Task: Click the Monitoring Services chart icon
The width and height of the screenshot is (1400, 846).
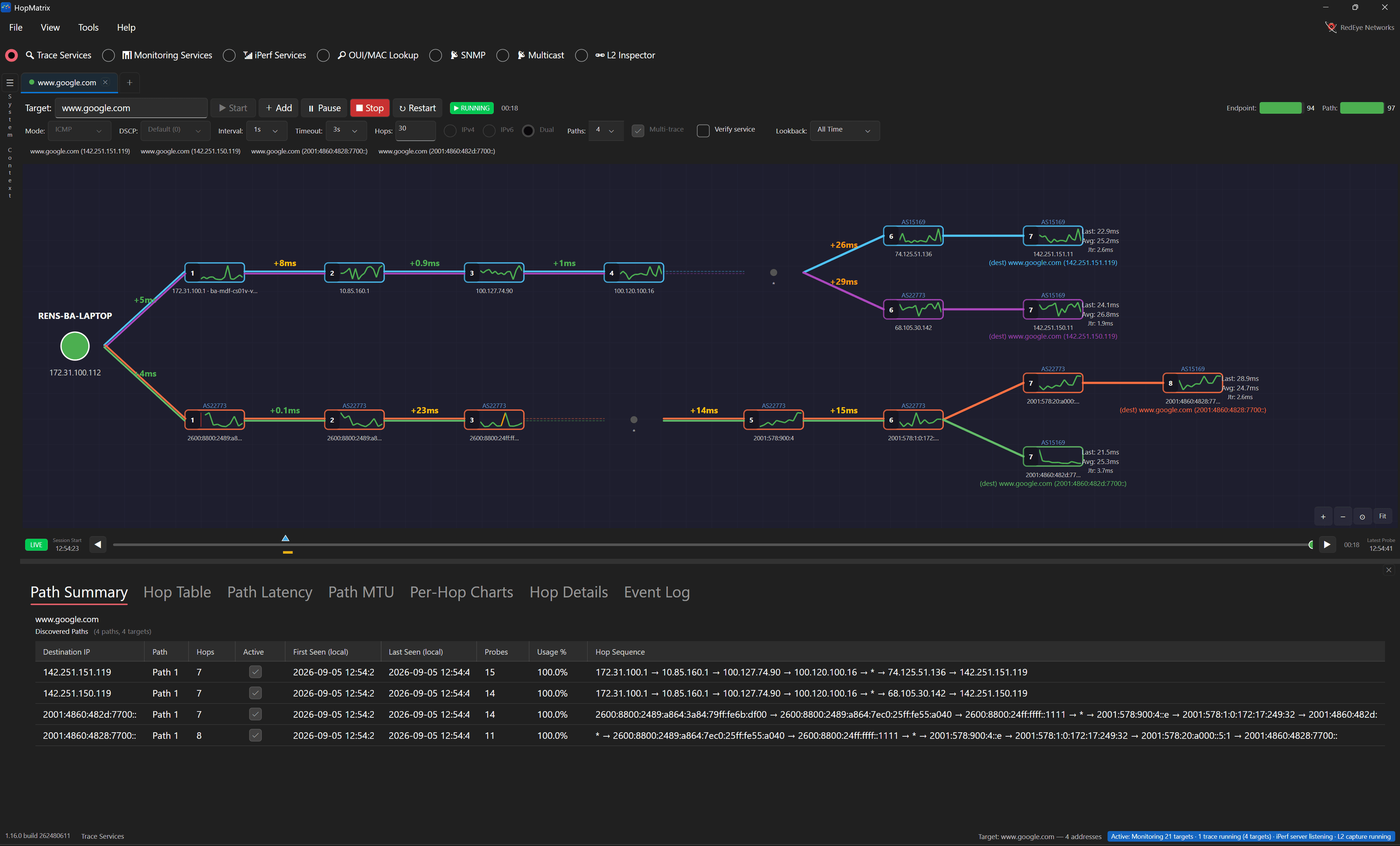Action: 127,55
